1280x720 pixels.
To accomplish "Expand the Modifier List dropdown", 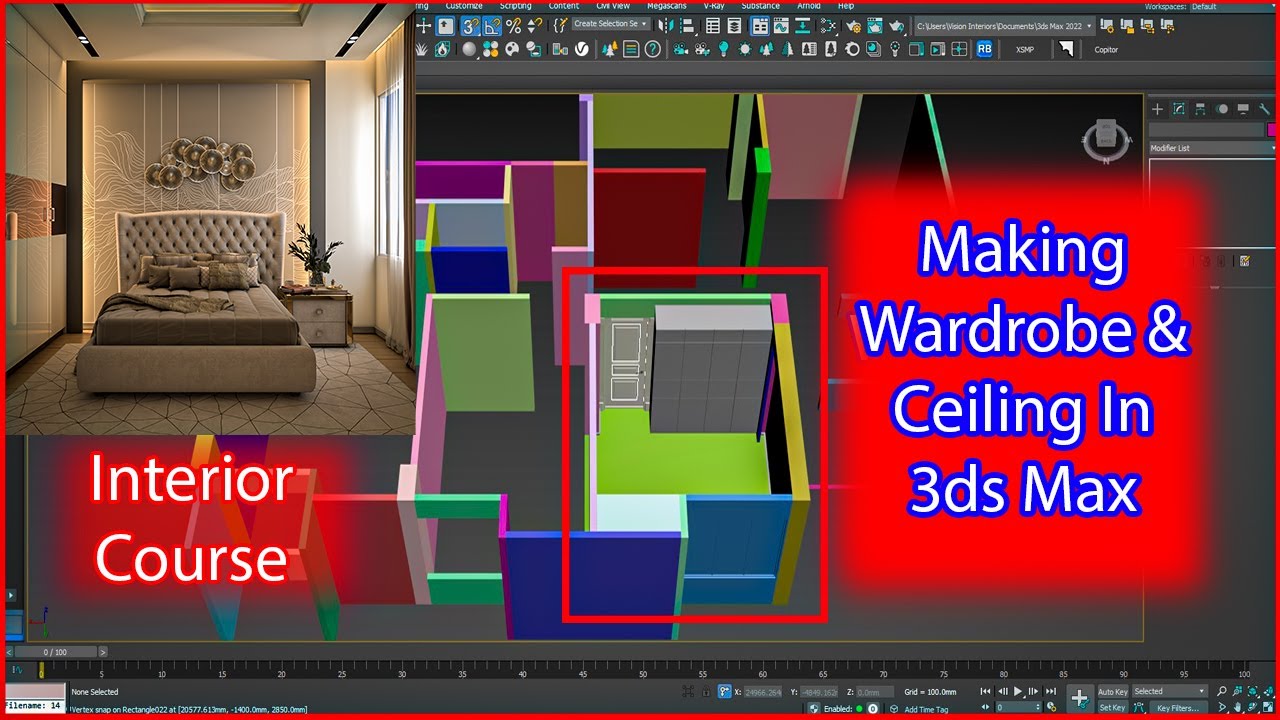I will (x=1213, y=148).
